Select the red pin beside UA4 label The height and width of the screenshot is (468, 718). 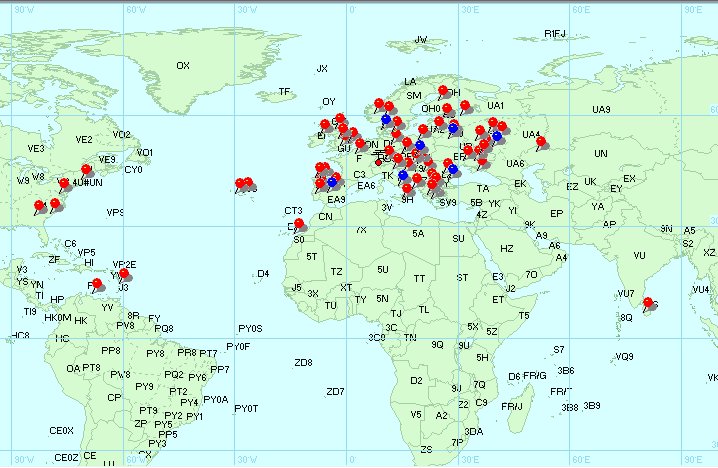(541, 141)
